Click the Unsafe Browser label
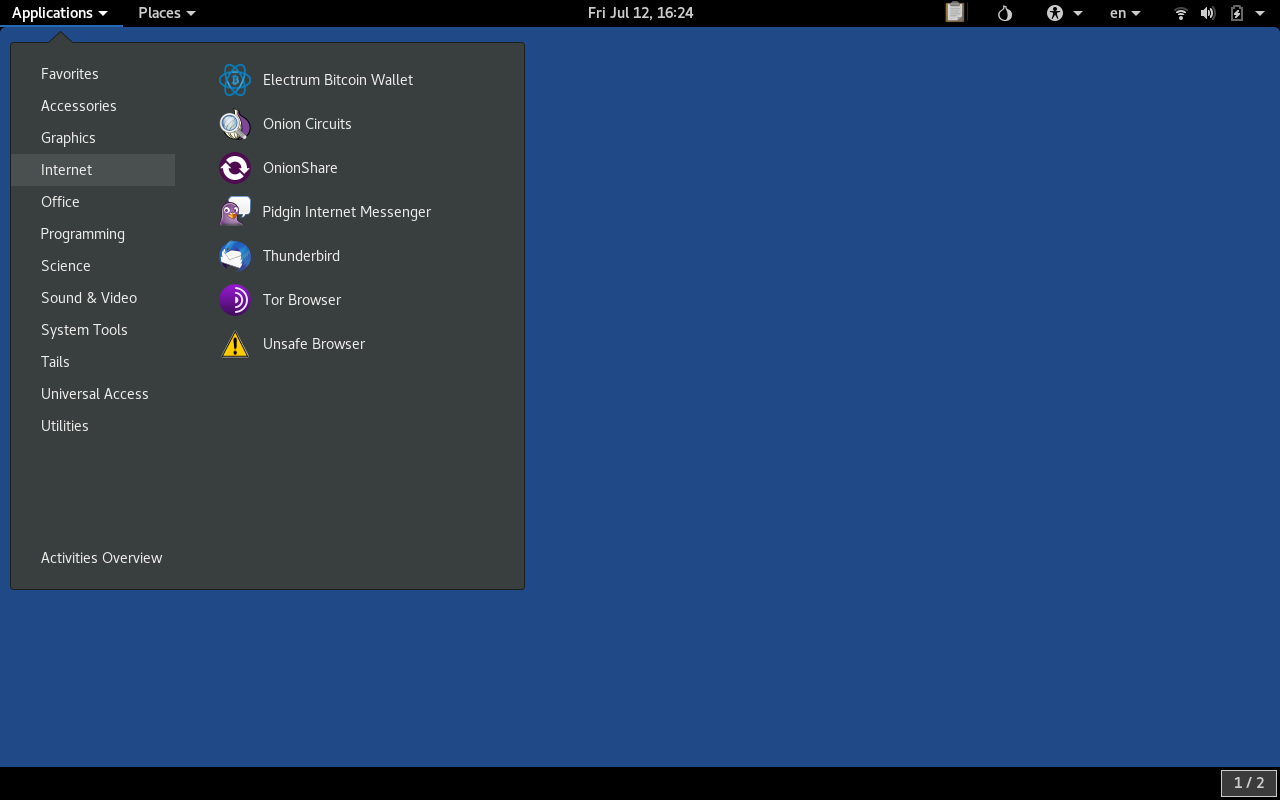Viewport: 1280px width, 800px height. tap(314, 344)
